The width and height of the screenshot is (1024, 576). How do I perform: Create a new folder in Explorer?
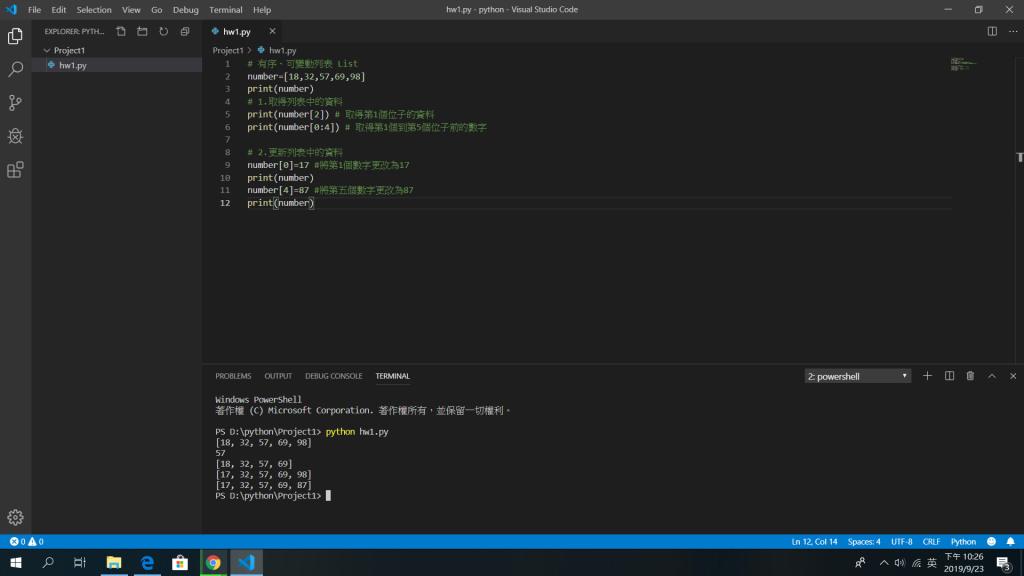coord(142,31)
